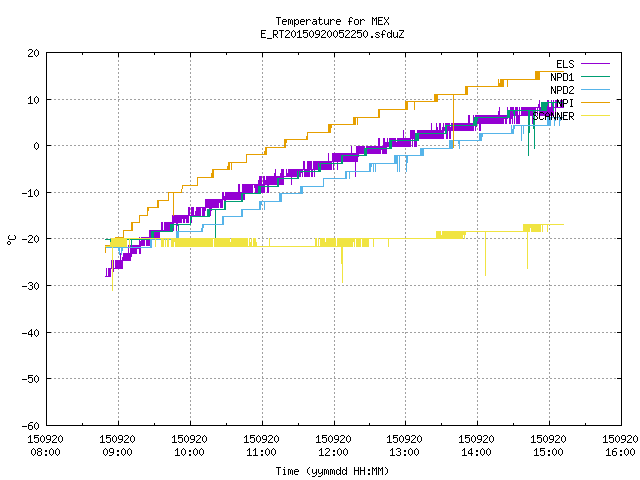Click the x-axis label 150920 09:00
The width and height of the screenshot is (640, 480).
(117, 446)
